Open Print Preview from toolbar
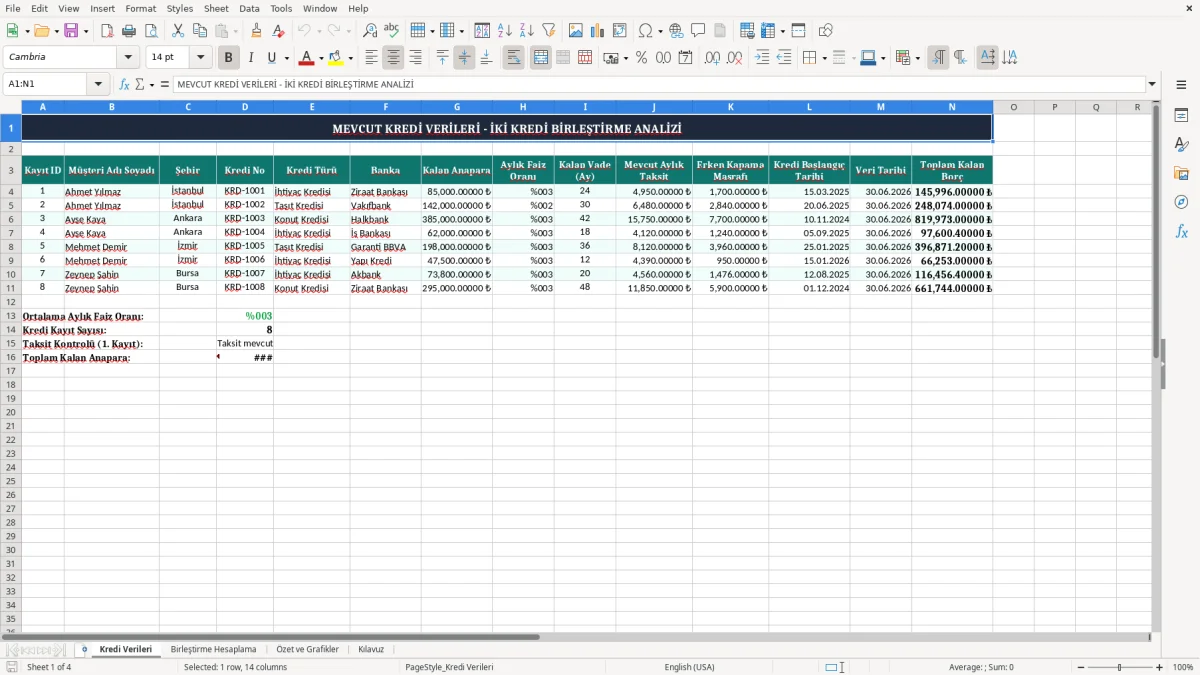 [x=151, y=31]
